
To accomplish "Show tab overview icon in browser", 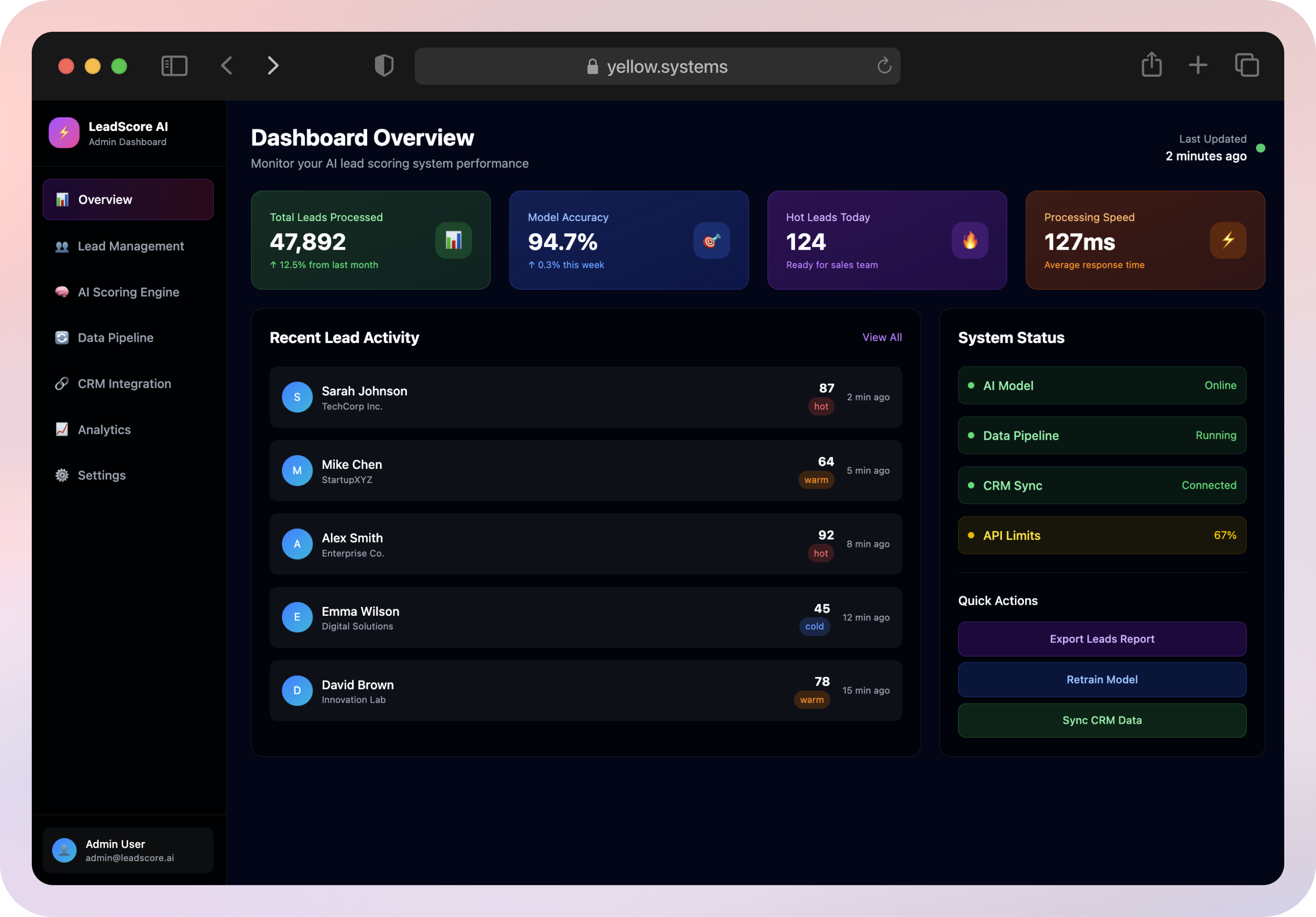I will coord(1247,65).
